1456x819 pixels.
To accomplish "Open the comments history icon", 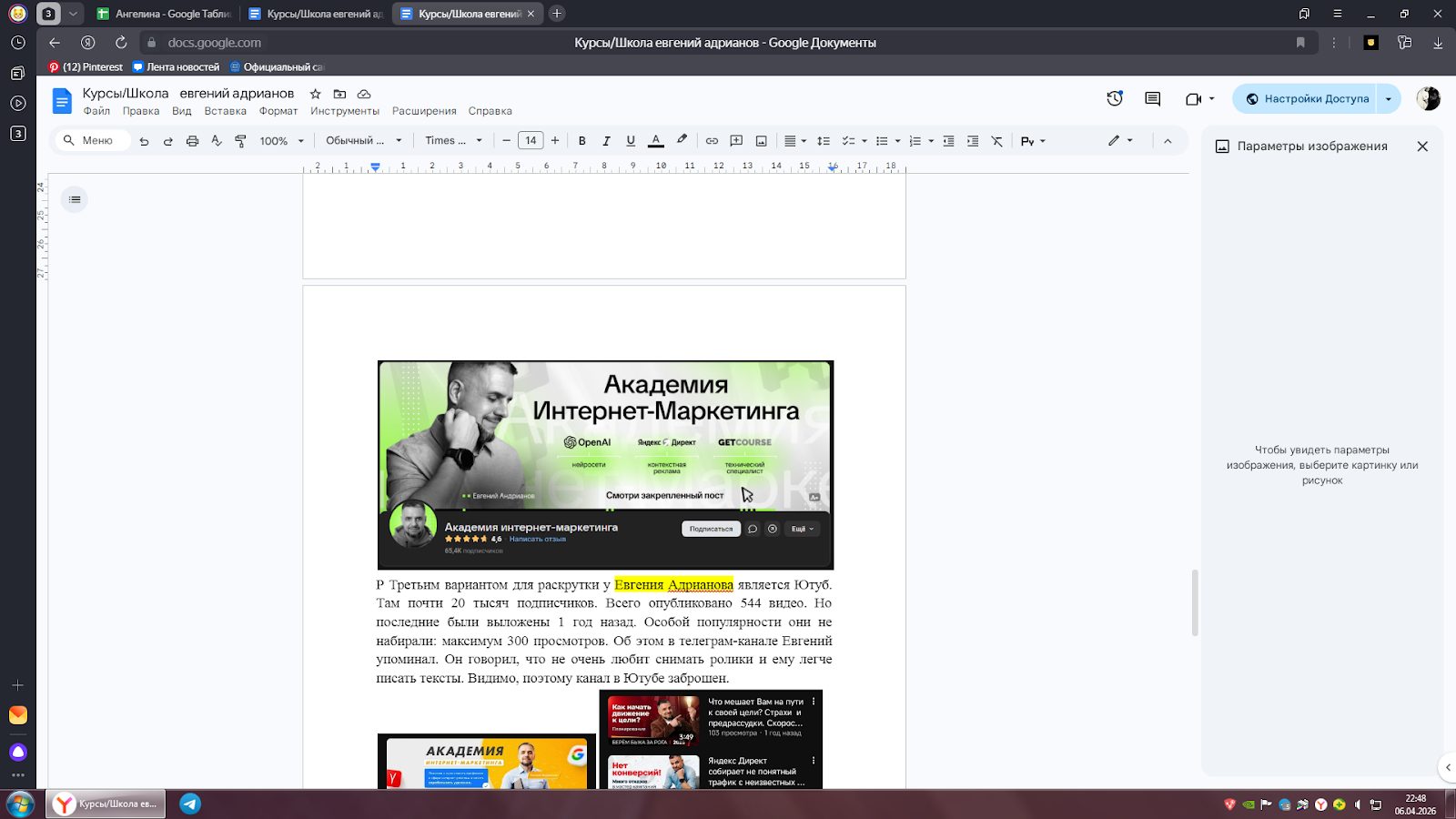I will 1152,98.
